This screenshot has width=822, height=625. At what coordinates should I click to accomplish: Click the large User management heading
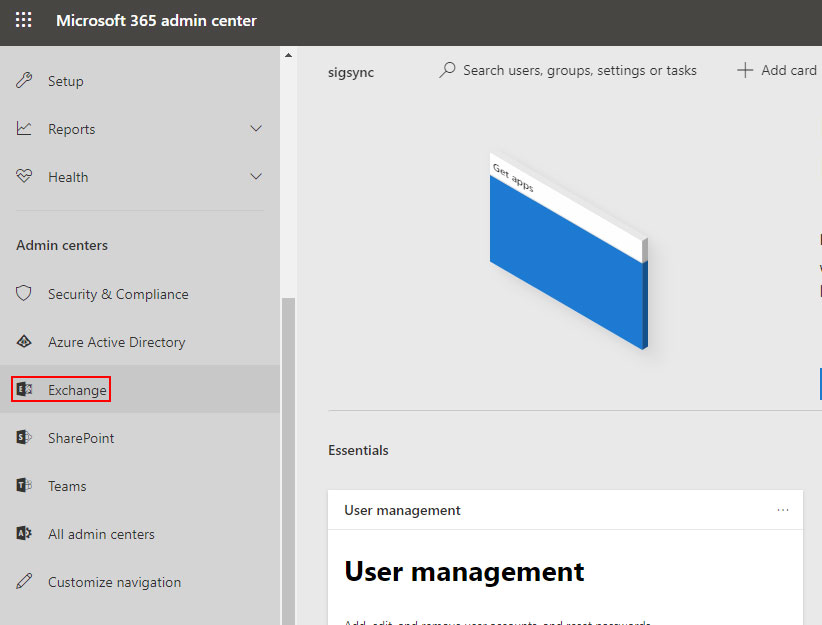[464, 571]
